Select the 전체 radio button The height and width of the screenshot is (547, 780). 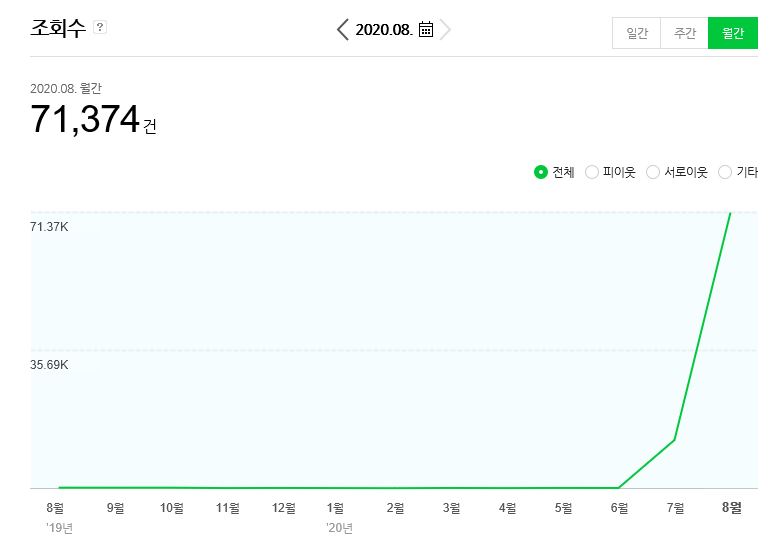point(541,172)
